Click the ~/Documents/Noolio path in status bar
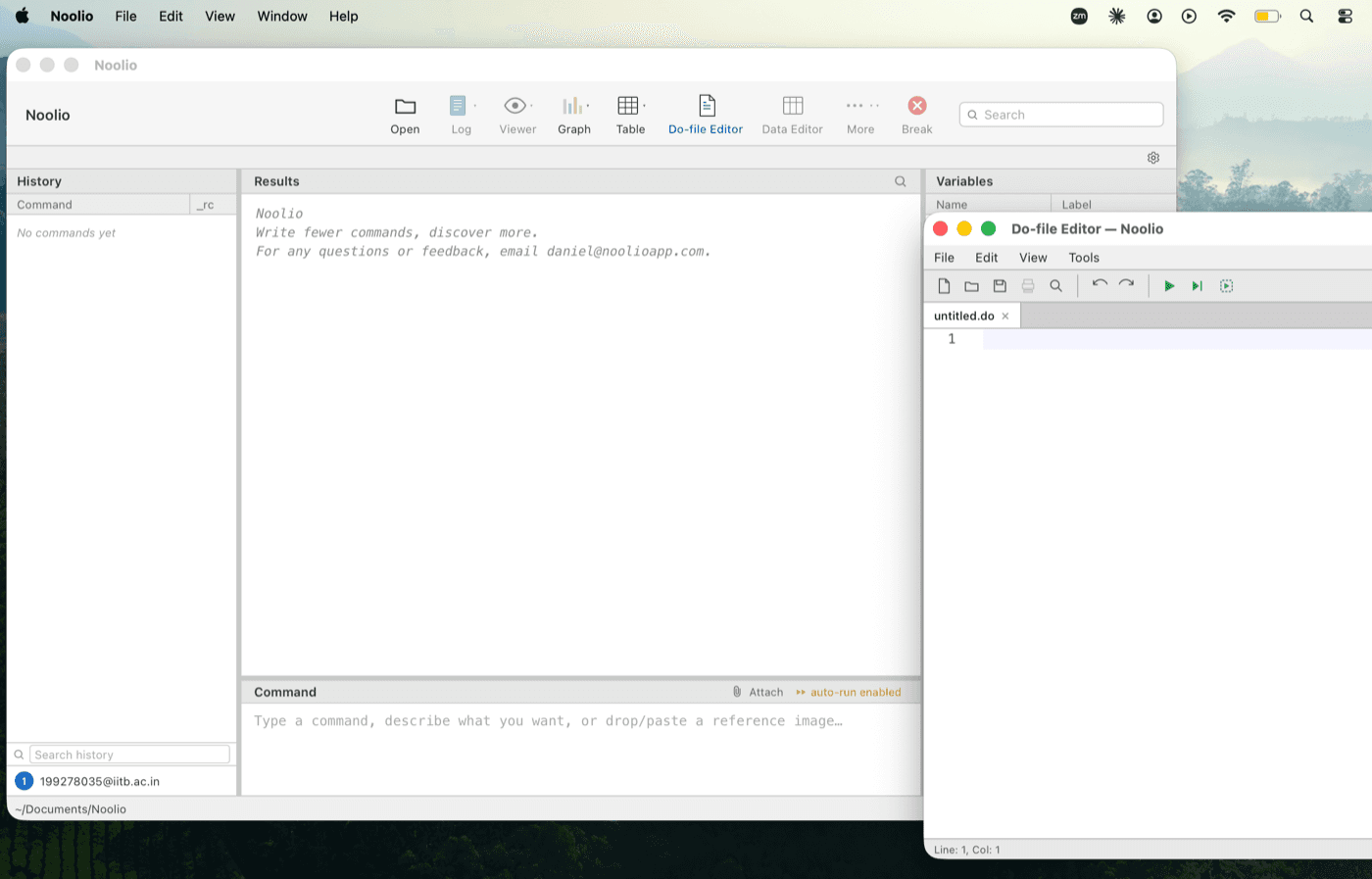 71,809
